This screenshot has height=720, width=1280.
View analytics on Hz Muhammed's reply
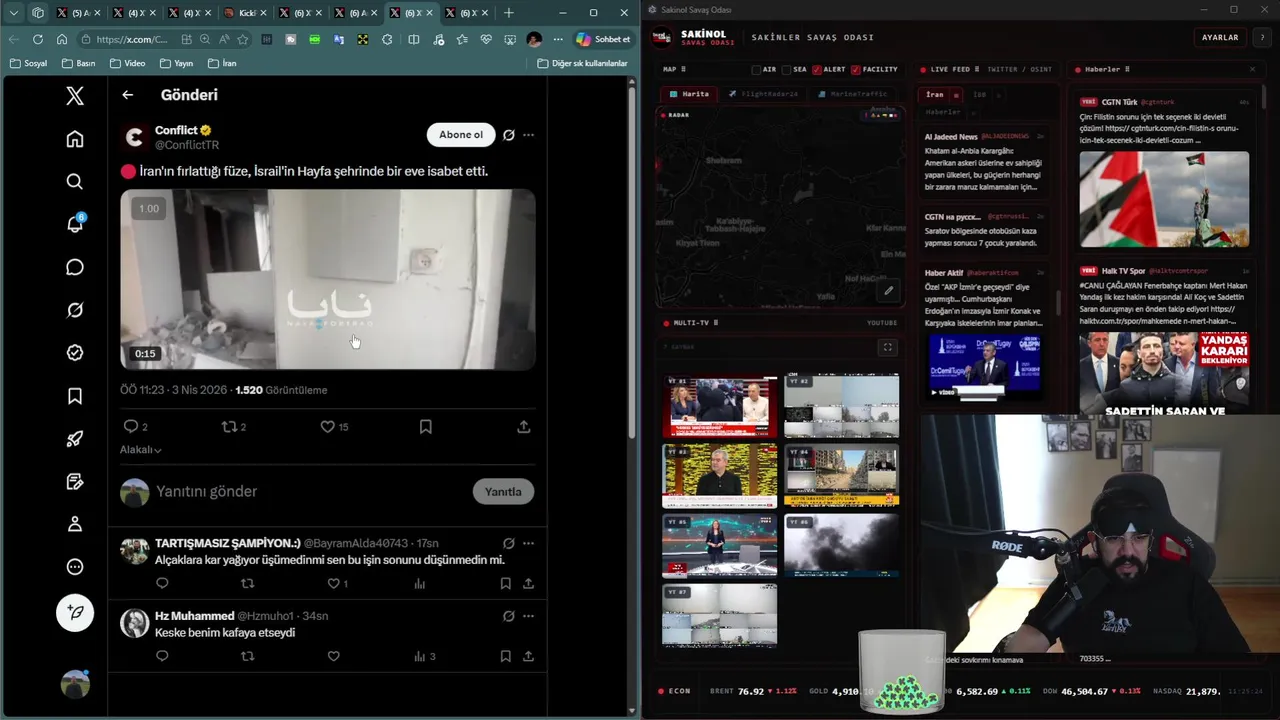click(420, 656)
